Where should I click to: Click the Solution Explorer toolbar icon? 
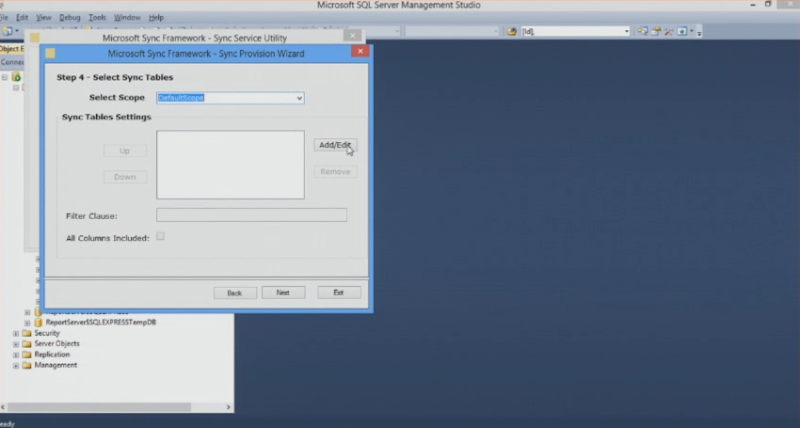(642, 32)
